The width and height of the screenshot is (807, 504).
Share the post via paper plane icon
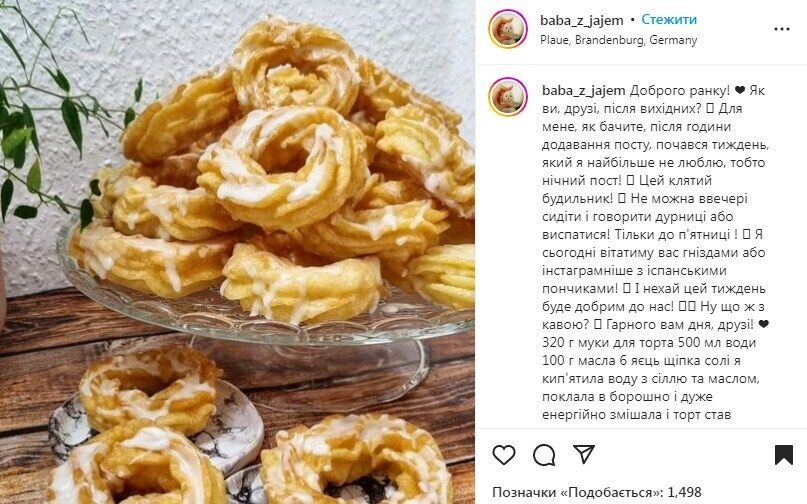(x=584, y=454)
